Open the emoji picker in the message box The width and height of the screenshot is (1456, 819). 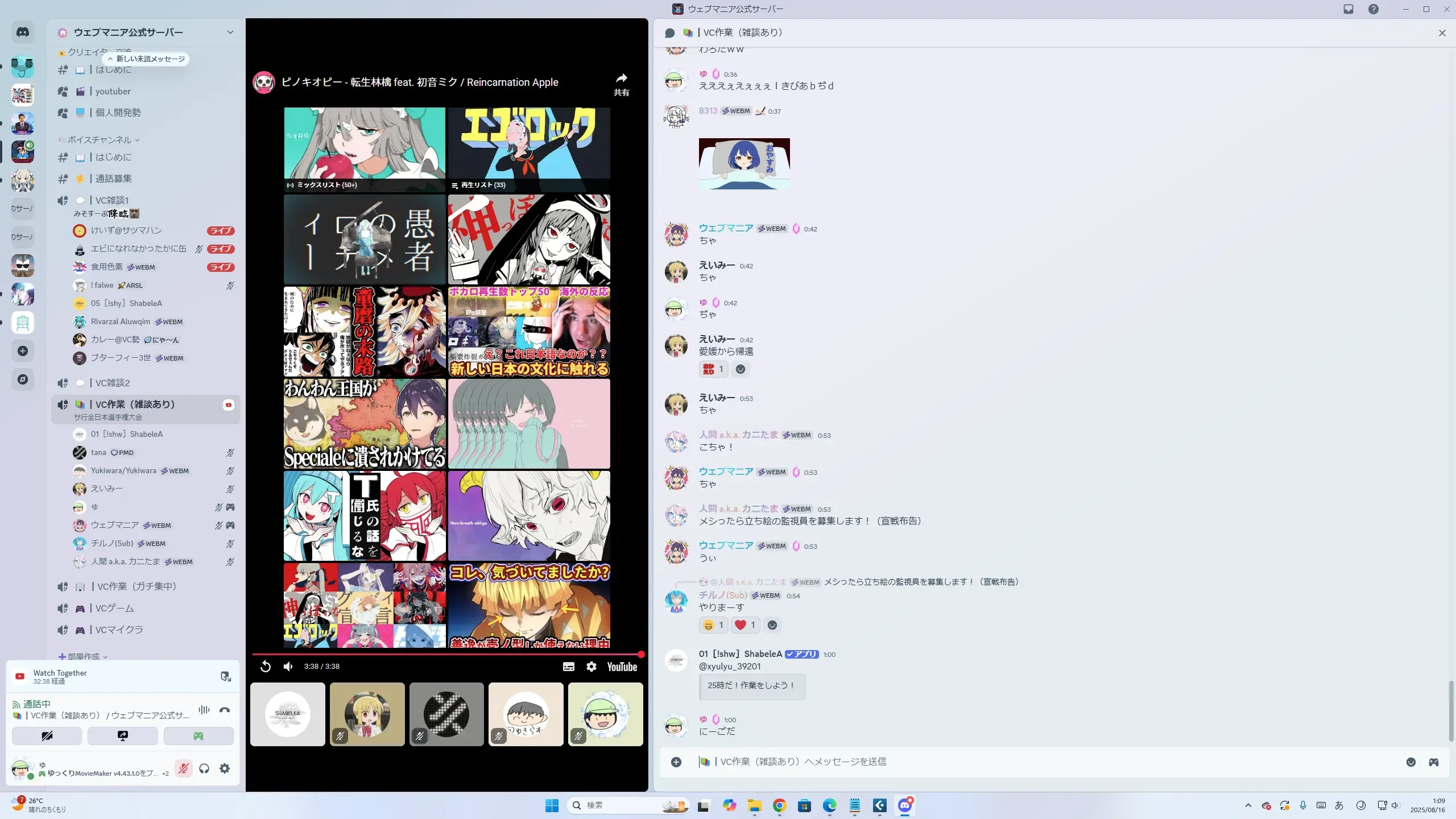[1410, 762]
